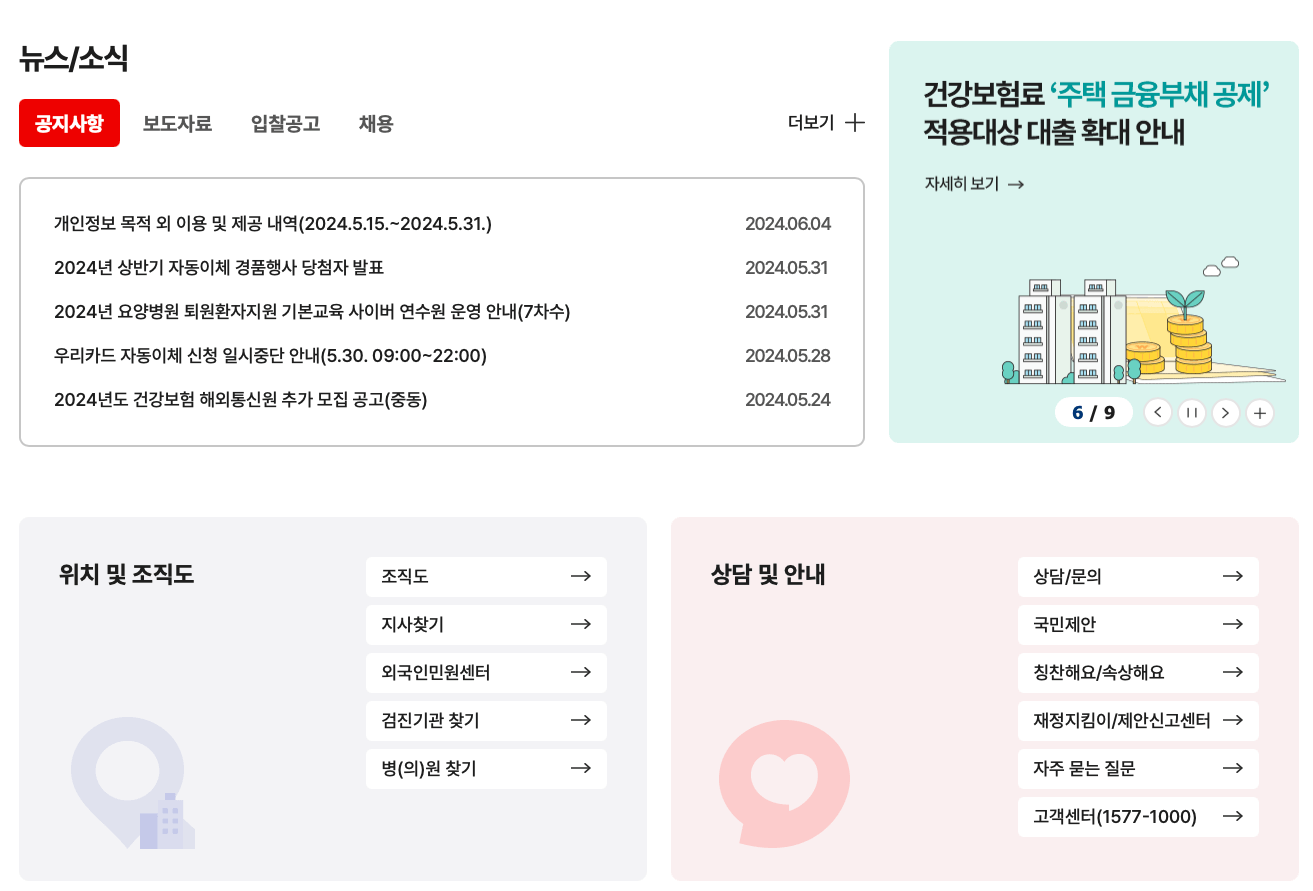Open the 입찰공고 tab
Image resolution: width=1313 pixels, height=891 pixels.
pos(284,123)
